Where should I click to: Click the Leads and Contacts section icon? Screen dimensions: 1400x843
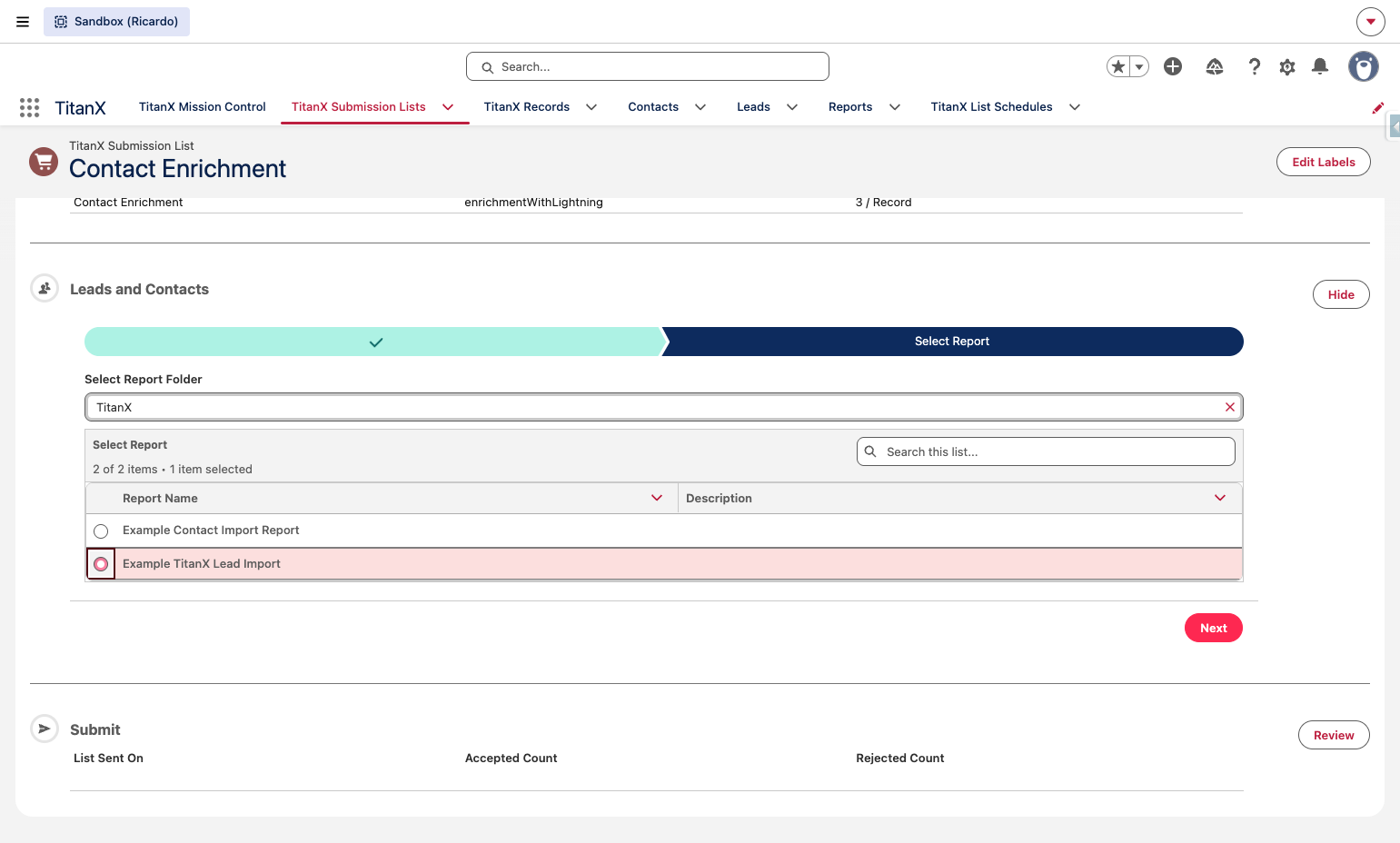45,289
